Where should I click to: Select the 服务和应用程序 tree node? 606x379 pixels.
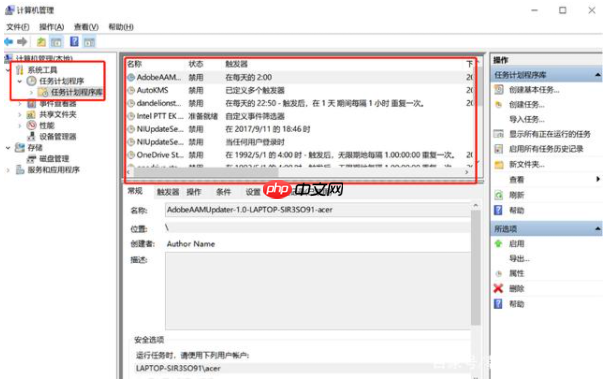53,170
